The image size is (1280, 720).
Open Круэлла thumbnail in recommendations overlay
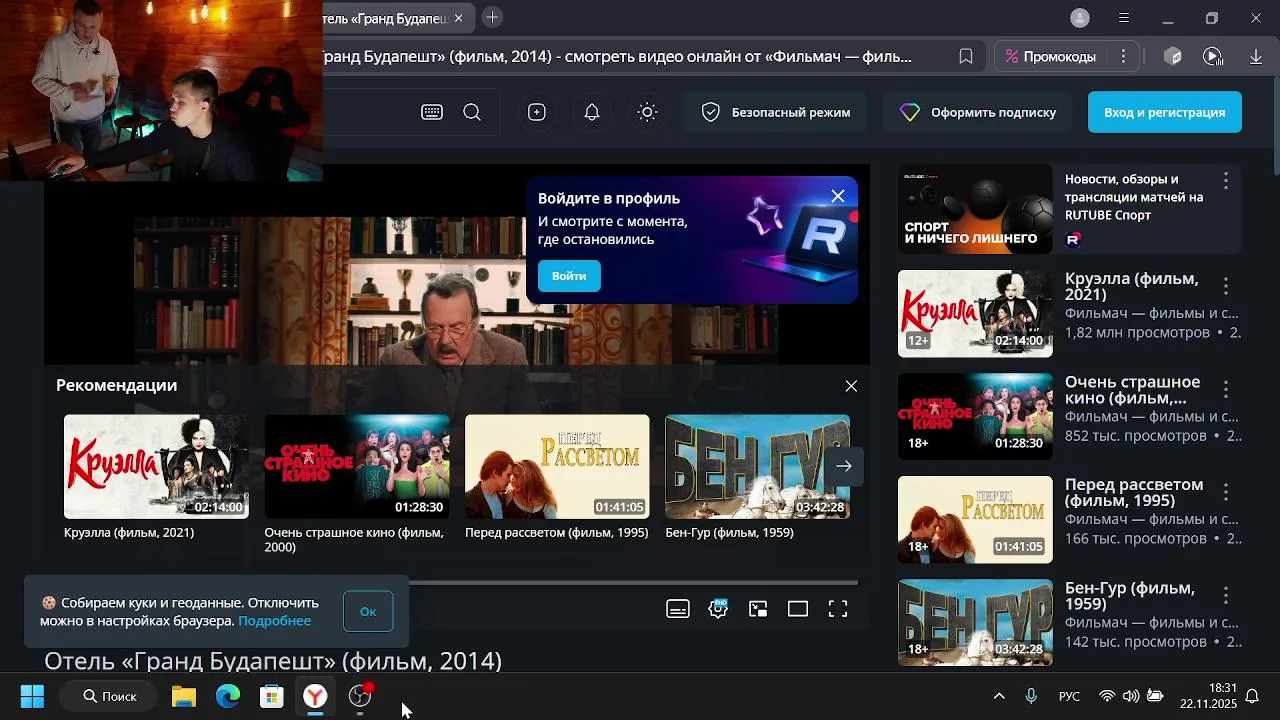coord(156,467)
